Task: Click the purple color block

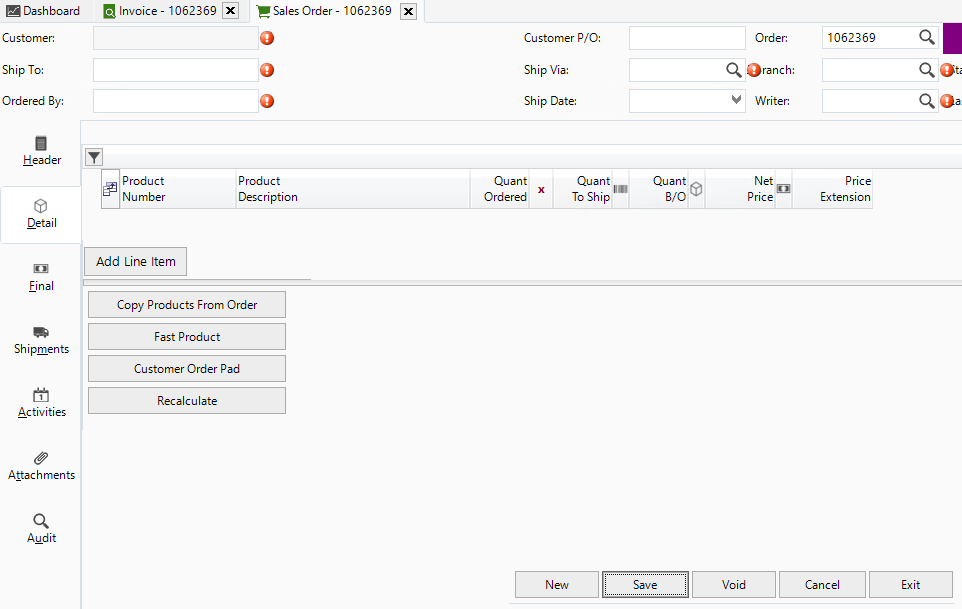Action: tap(952, 38)
